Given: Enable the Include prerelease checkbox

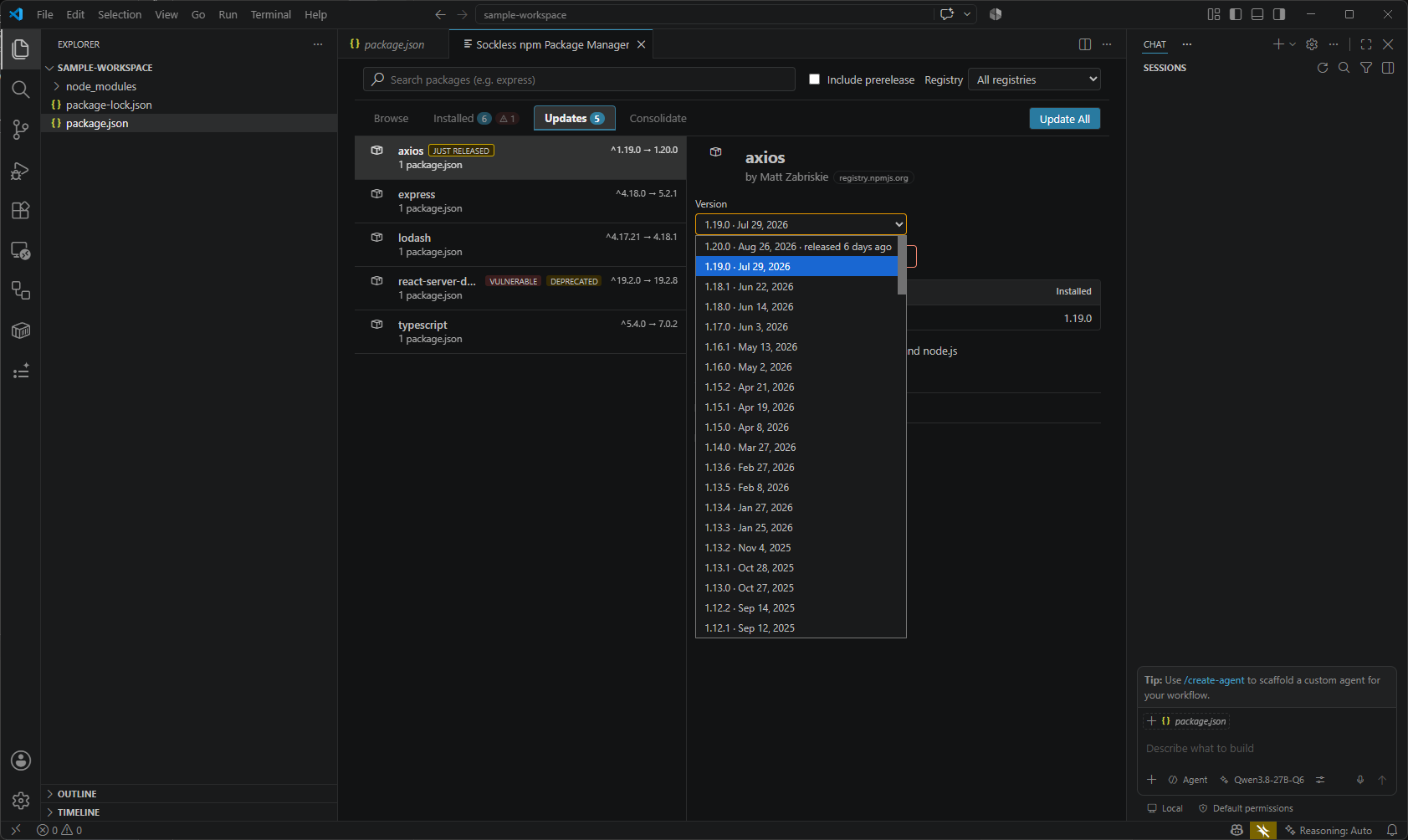Looking at the screenshot, I should (x=814, y=79).
